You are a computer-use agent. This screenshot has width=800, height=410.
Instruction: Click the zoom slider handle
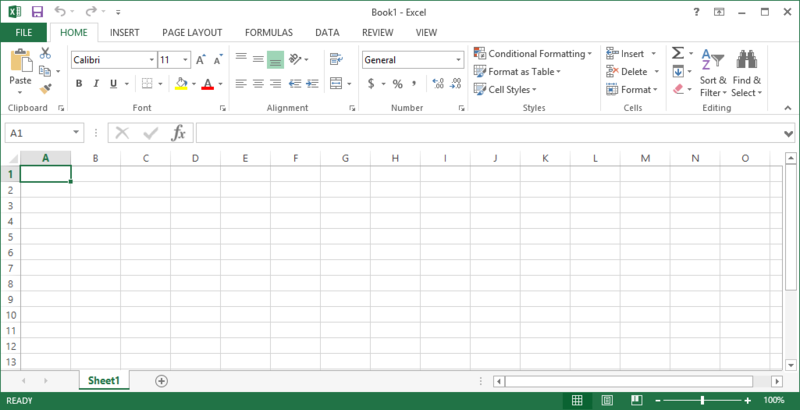(x=703, y=400)
